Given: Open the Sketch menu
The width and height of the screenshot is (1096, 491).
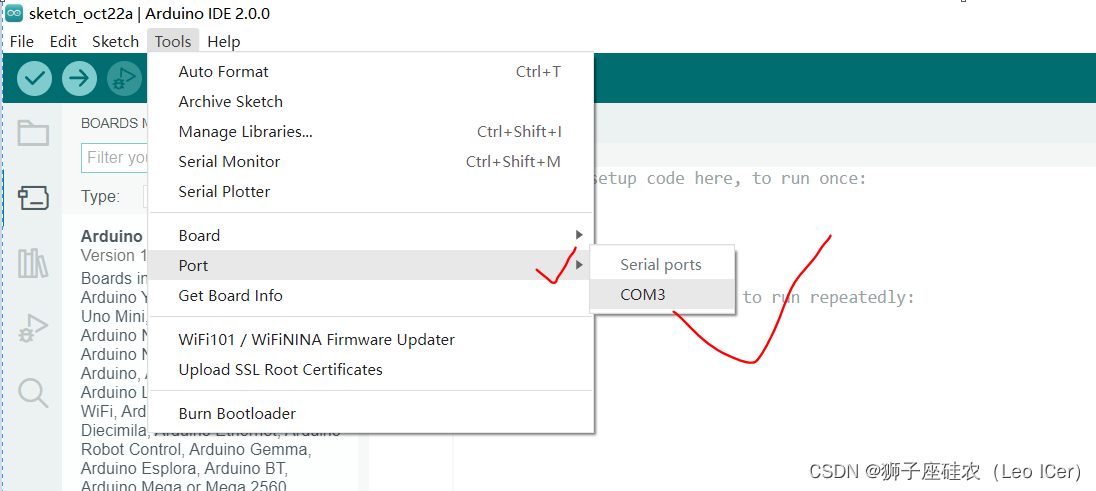Looking at the screenshot, I should coord(115,41).
